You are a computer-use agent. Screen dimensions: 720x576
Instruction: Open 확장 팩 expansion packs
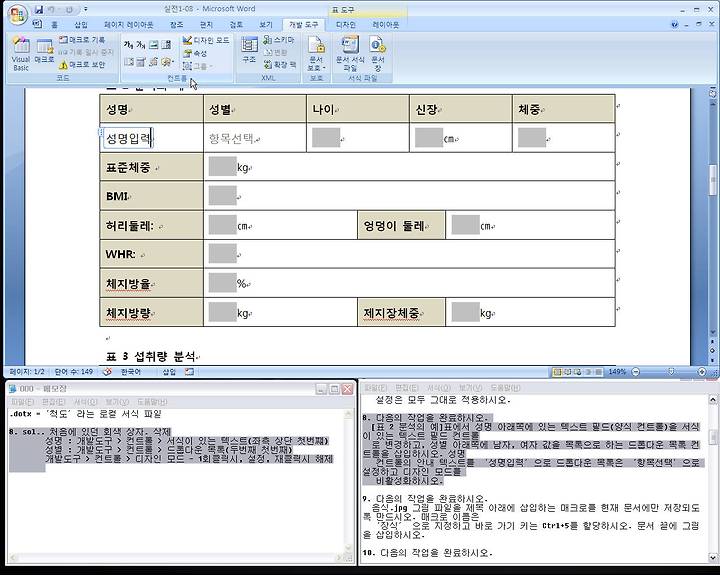click(280, 65)
